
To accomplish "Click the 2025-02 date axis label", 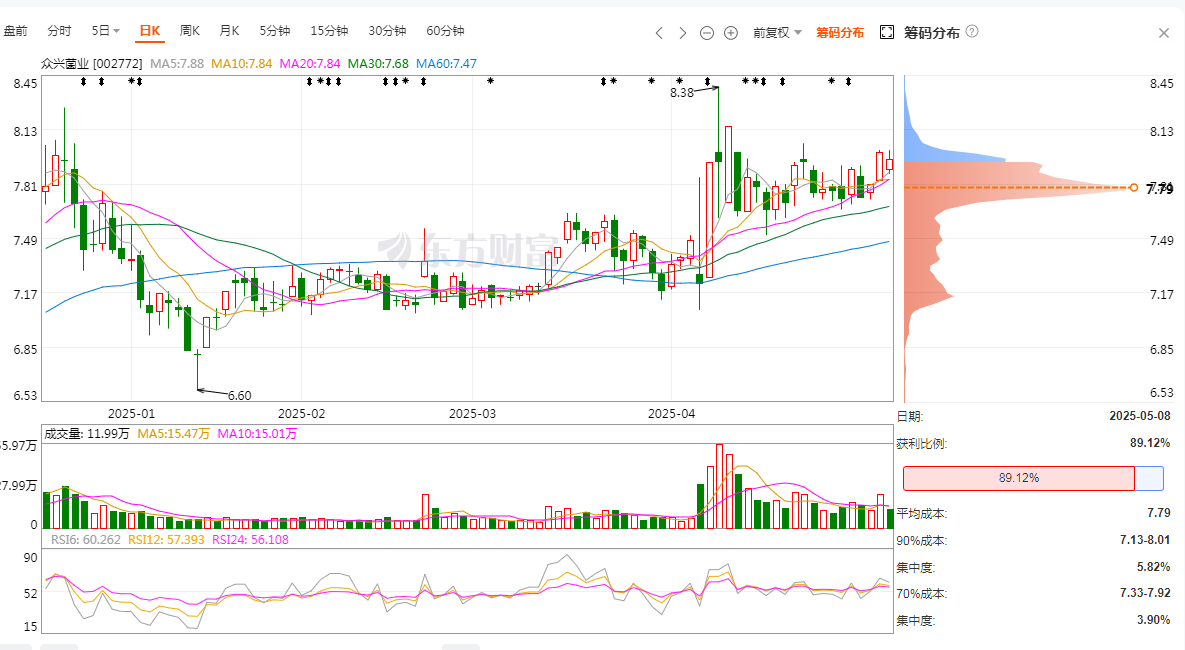I will (302, 413).
